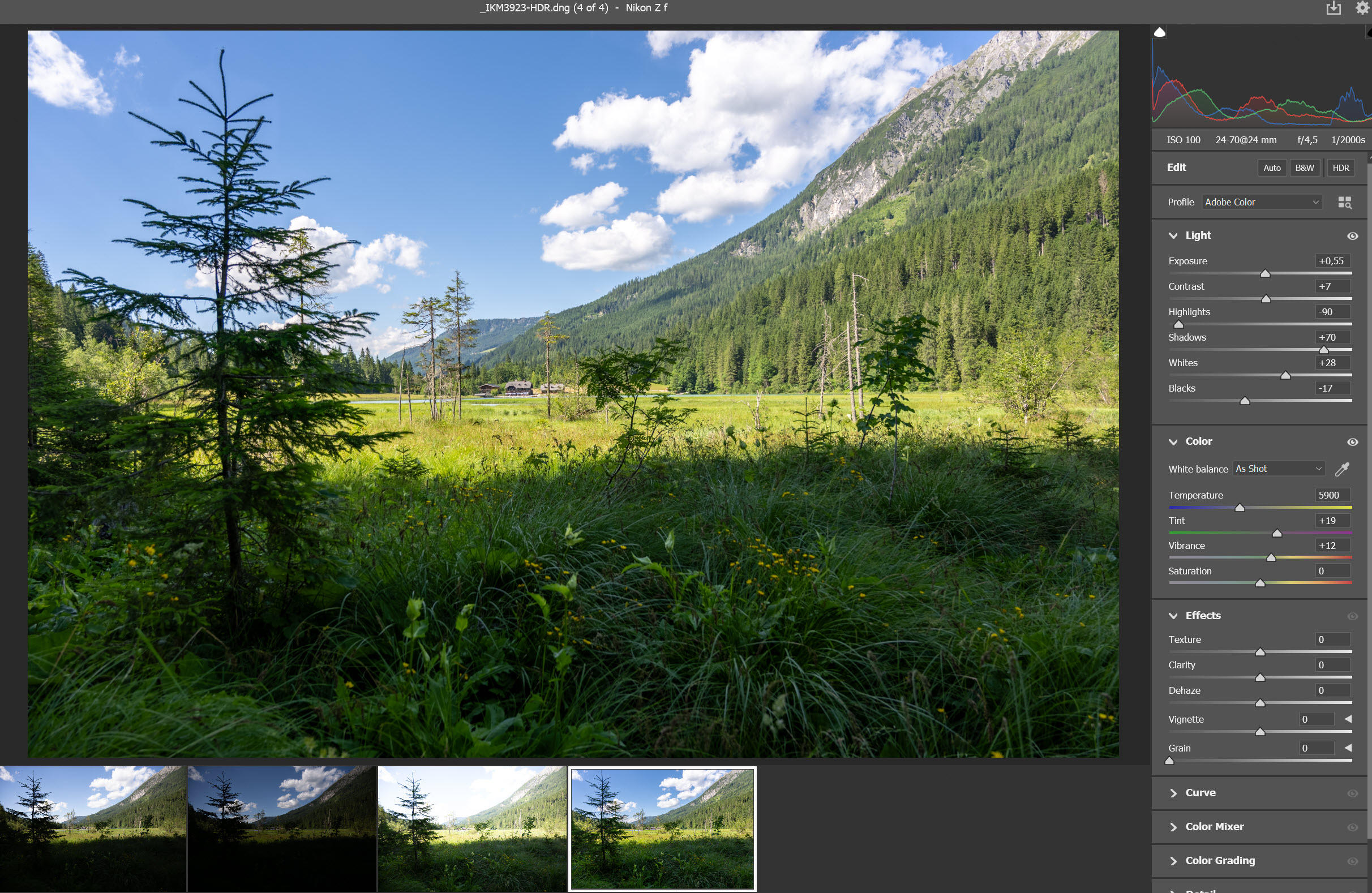Open the As Shot white balance dropdown

(1279, 469)
